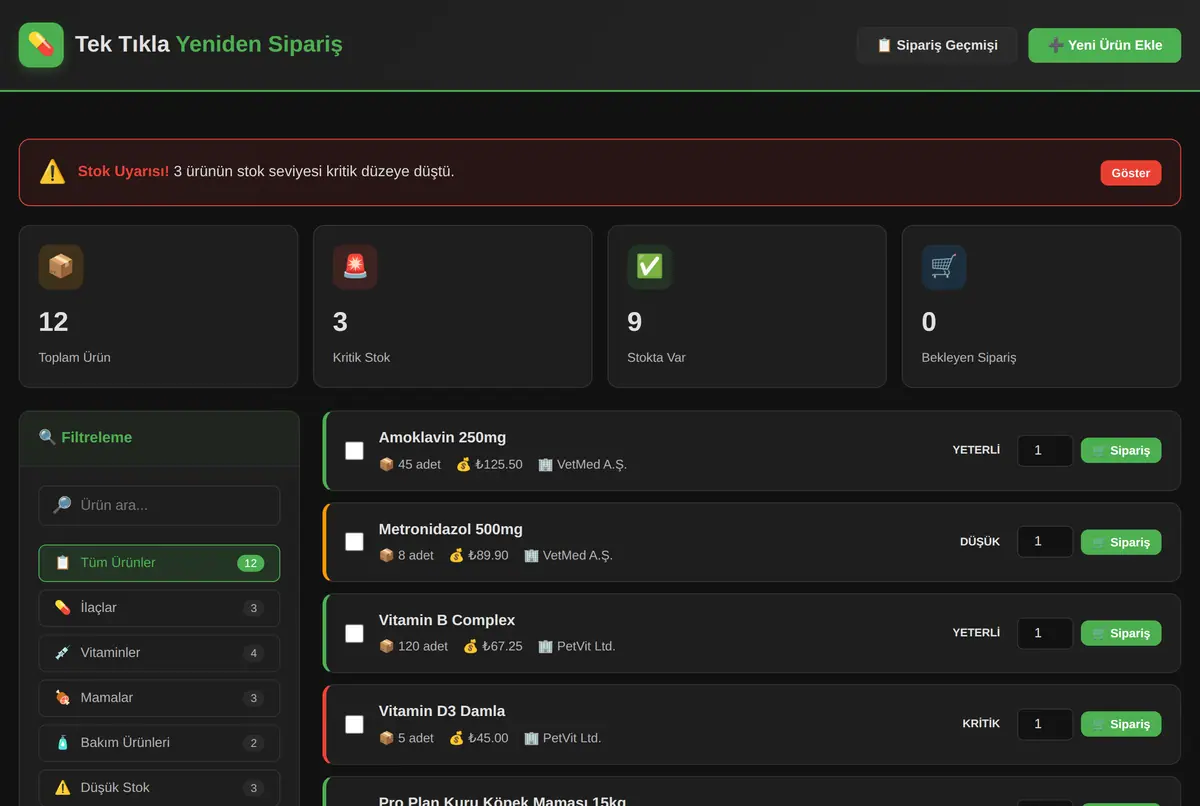1200x806 pixels.
Task: Click the warning triangle icon in stock alert
Action: tap(52, 172)
